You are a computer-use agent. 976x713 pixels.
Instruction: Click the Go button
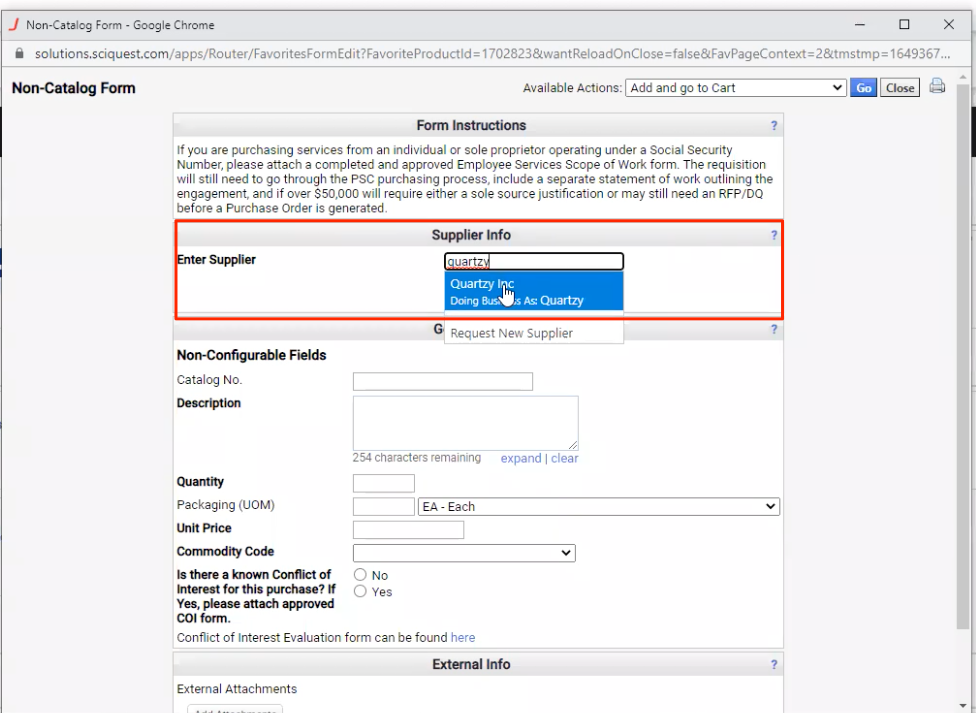(x=863, y=88)
